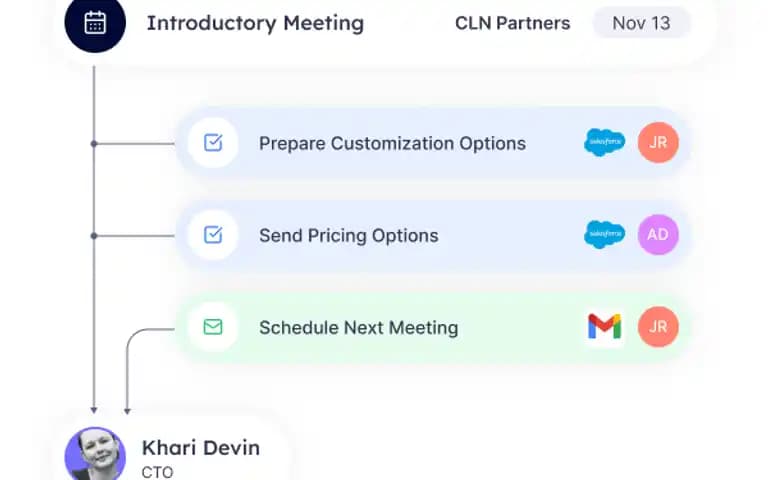
Task: Open the Nov 13 date pill
Action: [641, 23]
